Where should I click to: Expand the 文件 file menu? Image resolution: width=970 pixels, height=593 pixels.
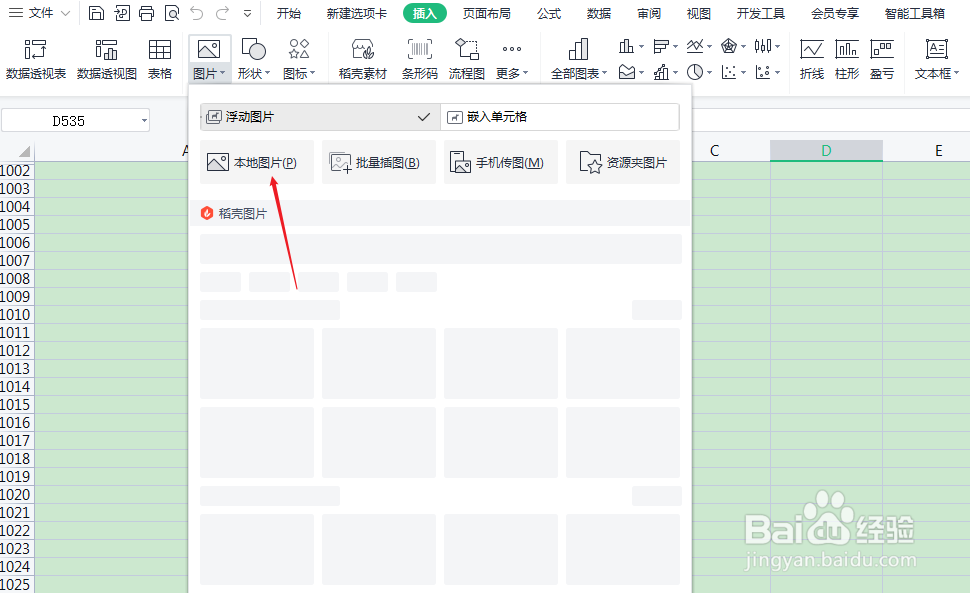[x=40, y=13]
